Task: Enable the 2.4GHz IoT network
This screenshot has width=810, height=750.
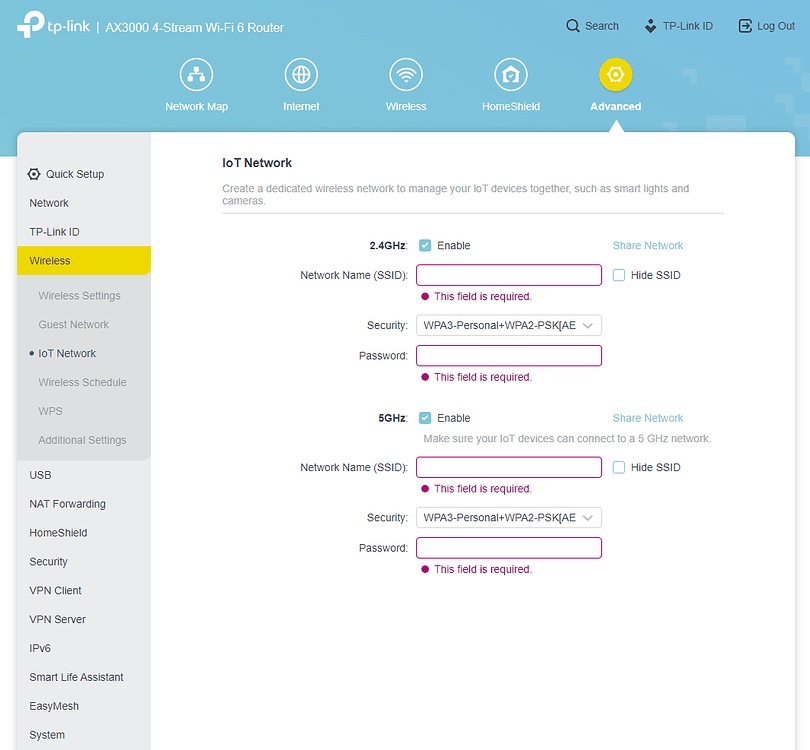Action: 423,245
